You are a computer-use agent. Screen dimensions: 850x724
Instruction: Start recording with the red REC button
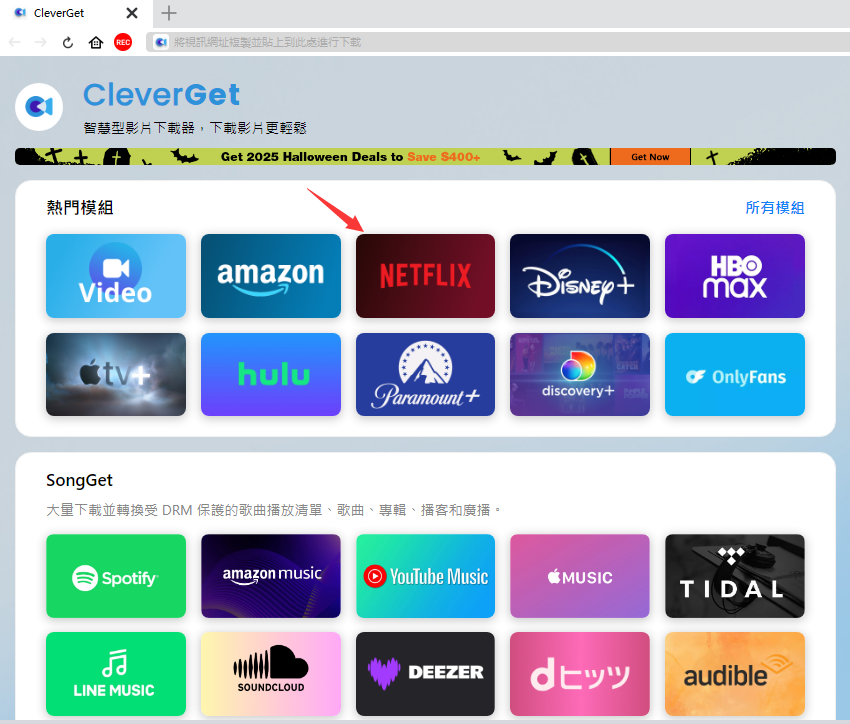point(123,42)
